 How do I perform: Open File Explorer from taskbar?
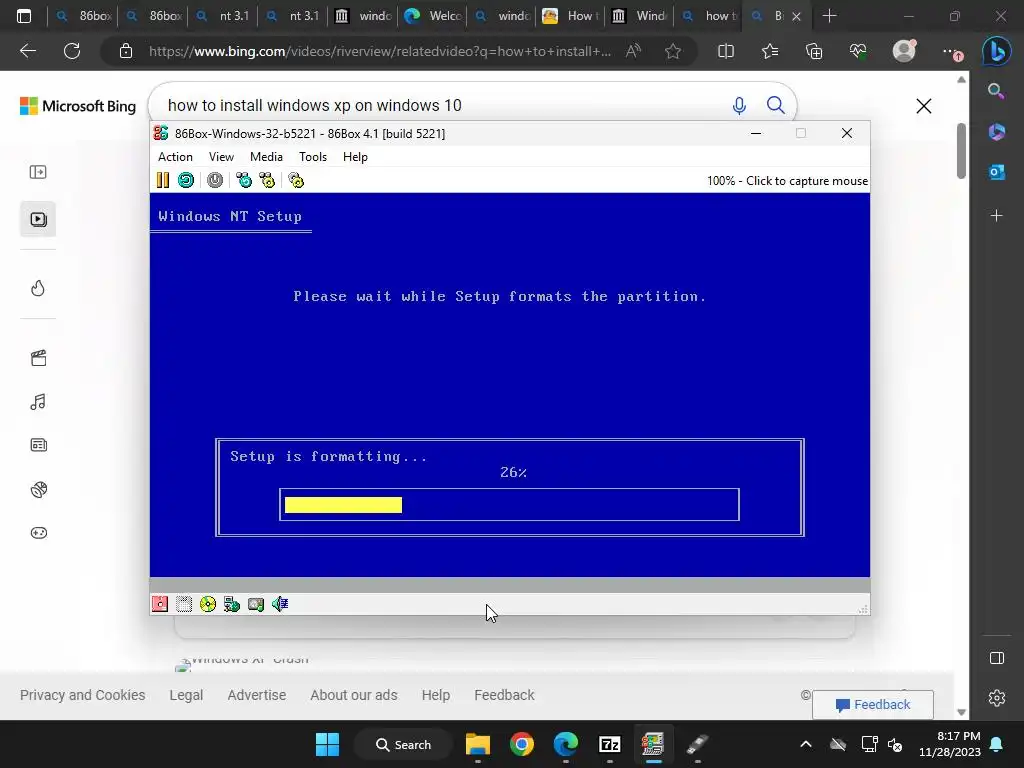click(477, 744)
